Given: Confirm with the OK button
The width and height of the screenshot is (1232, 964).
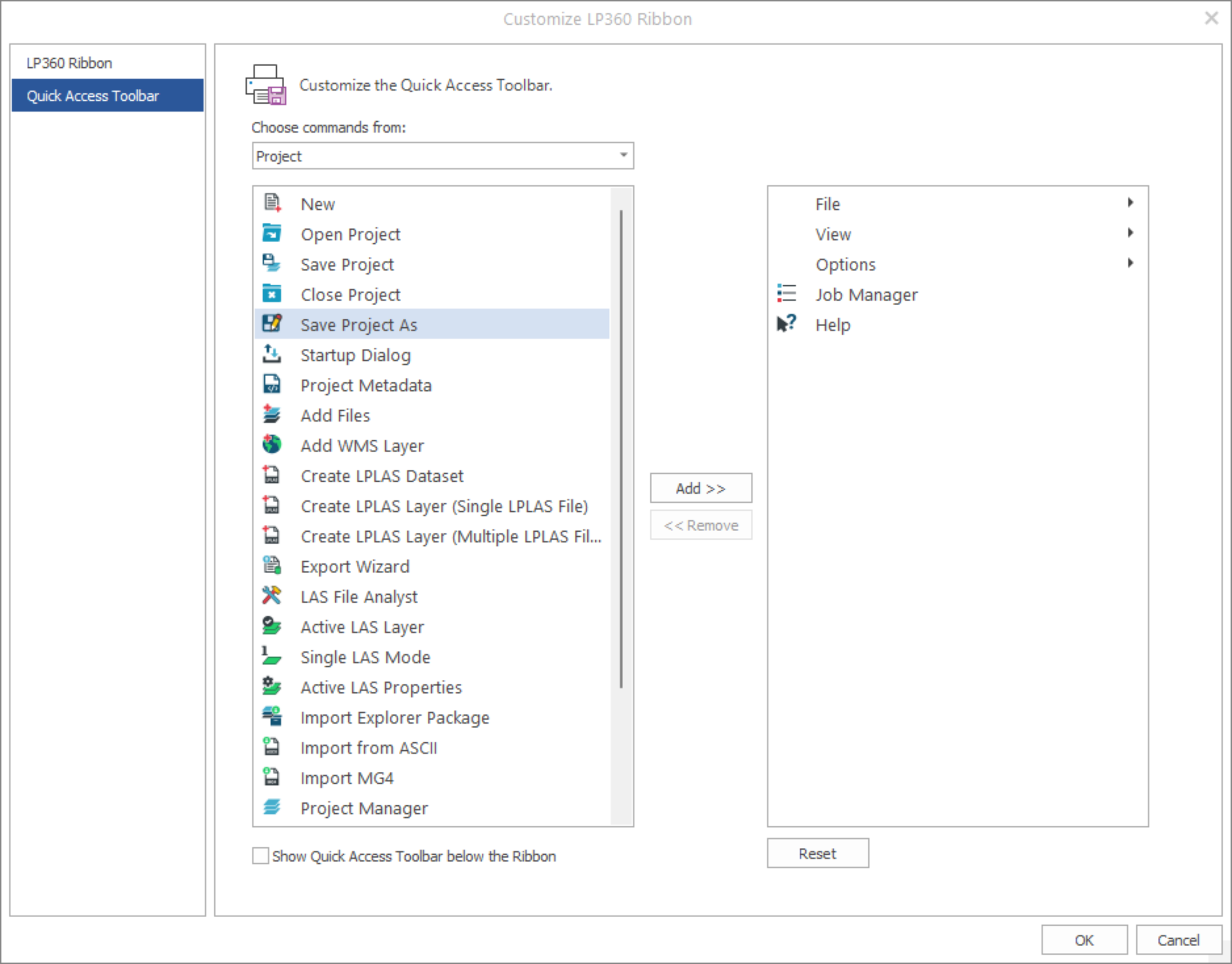Looking at the screenshot, I should point(1084,940).
